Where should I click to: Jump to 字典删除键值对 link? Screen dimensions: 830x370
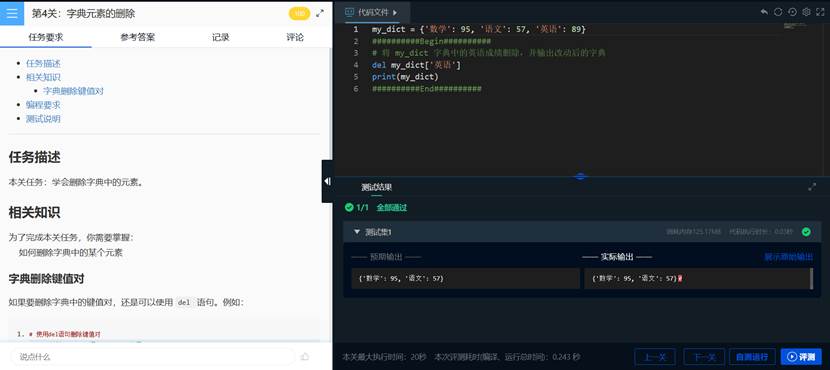[x=73, y=91]
